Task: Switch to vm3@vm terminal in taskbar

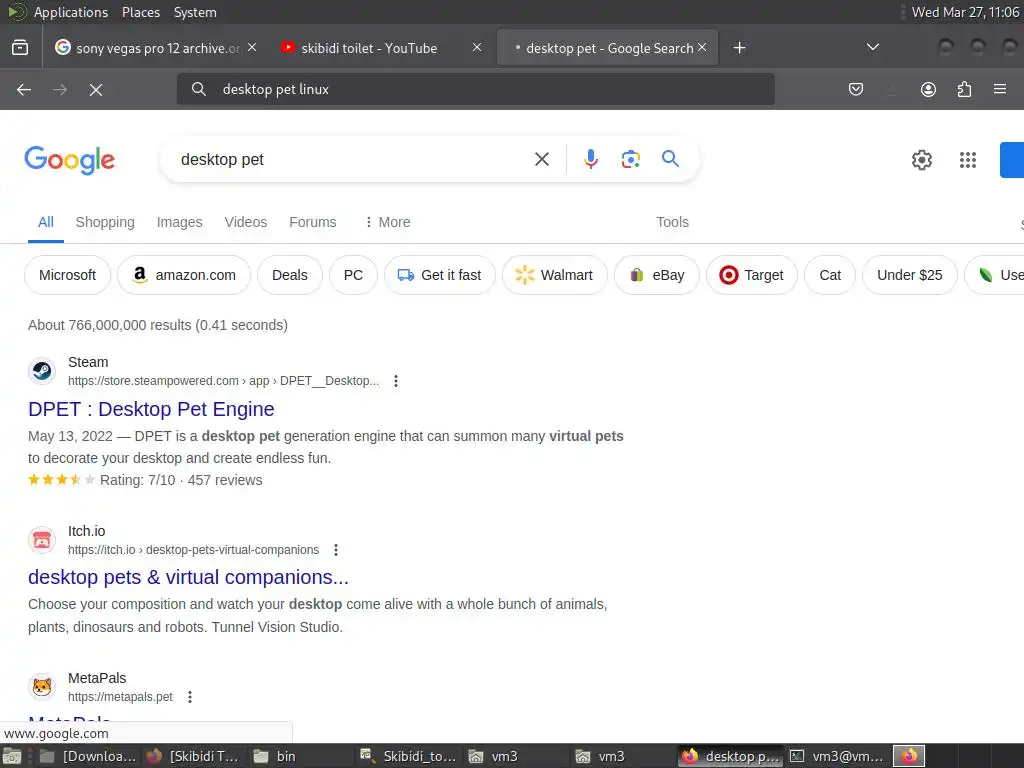Action: 837,756
